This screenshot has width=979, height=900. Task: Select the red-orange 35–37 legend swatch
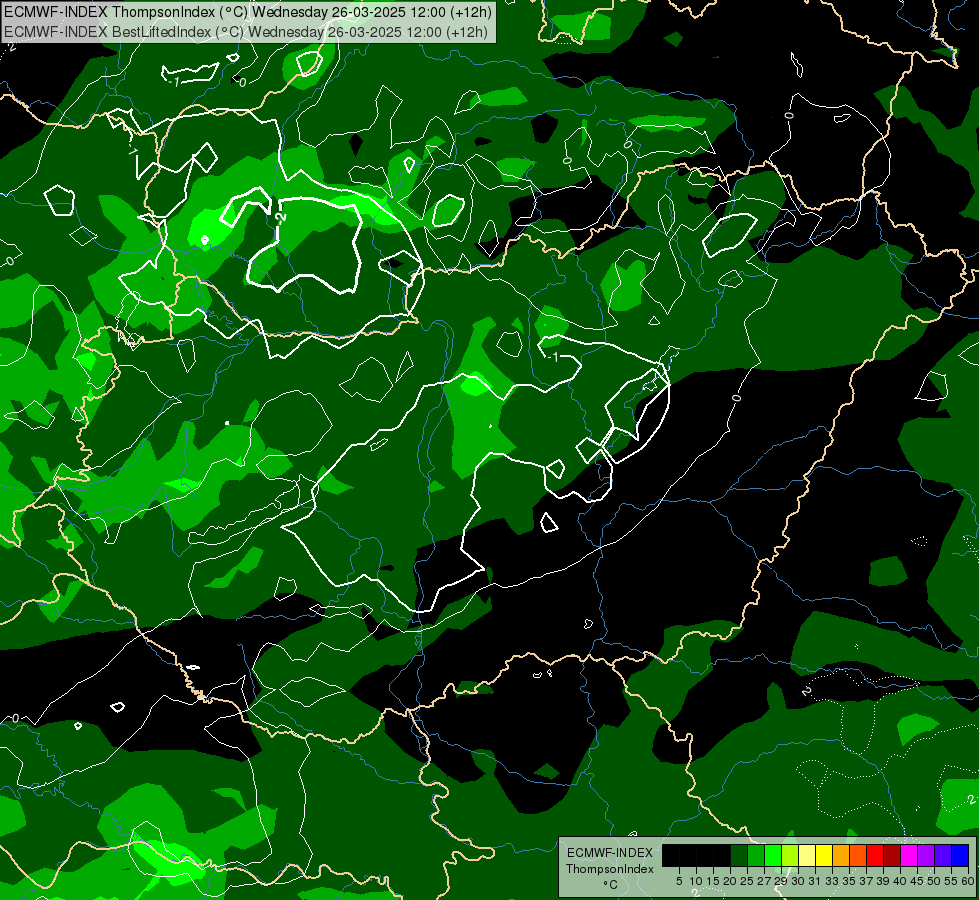point(858,856)
